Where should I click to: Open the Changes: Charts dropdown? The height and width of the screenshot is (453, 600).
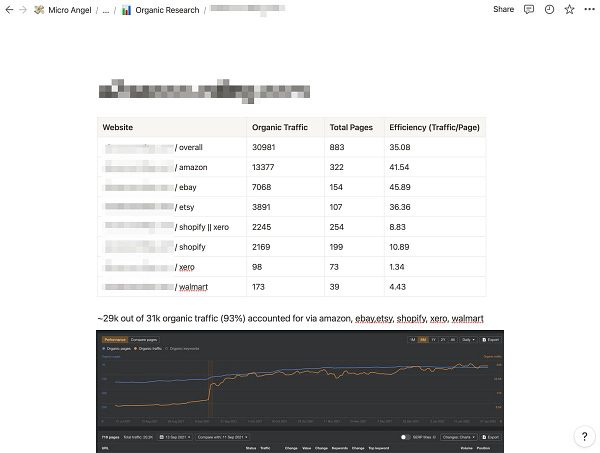click(x=459, y=437)
